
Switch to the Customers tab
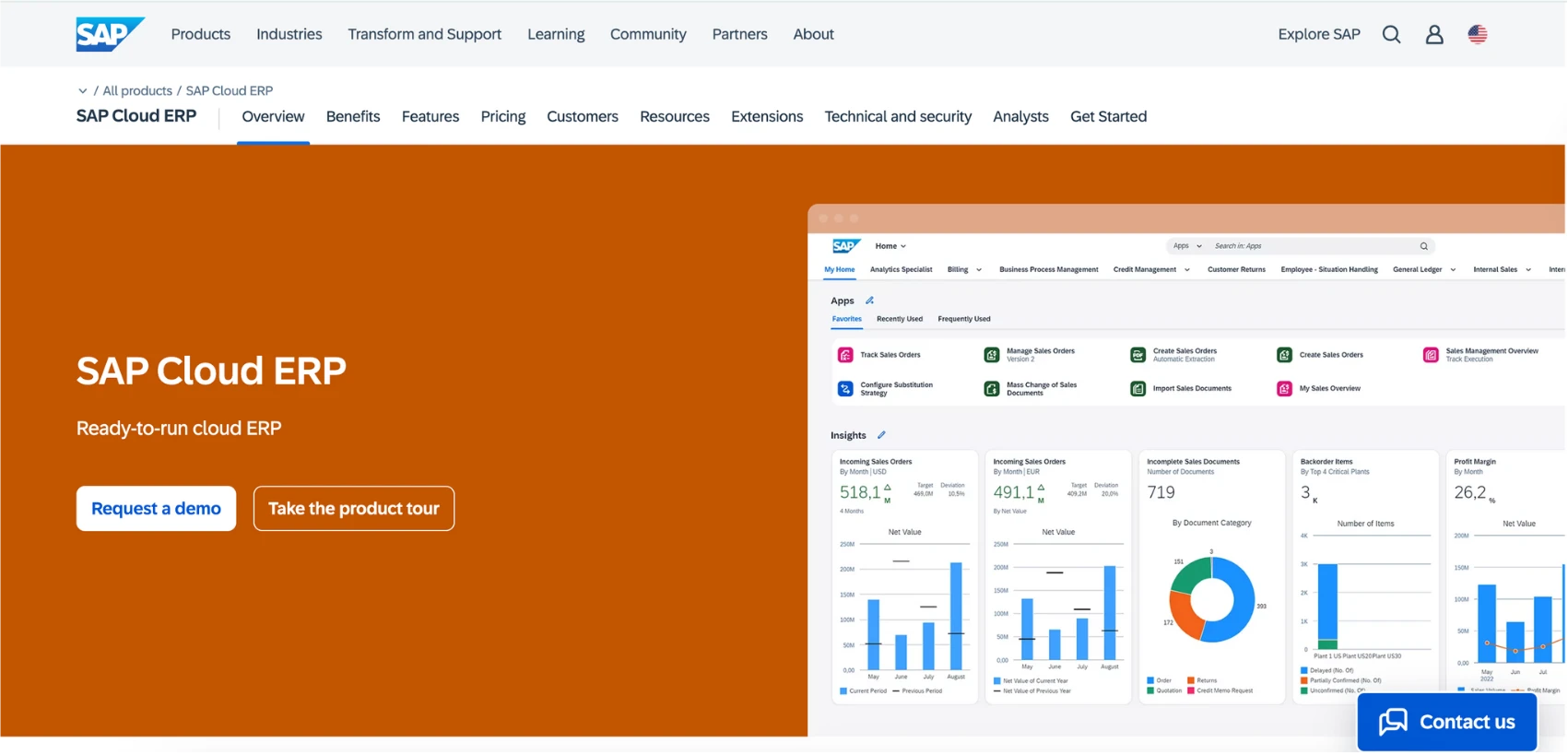pyautogui.click(x=583, y=117)
